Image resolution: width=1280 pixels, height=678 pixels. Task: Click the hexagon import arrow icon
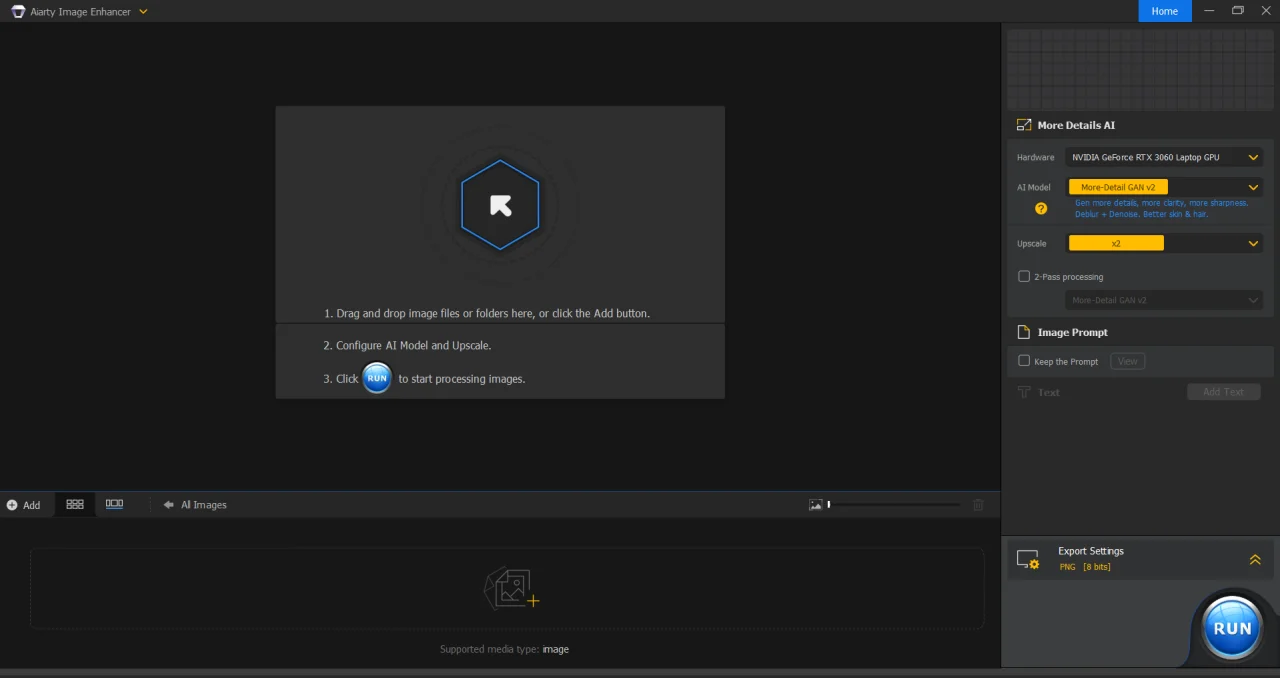500,205
